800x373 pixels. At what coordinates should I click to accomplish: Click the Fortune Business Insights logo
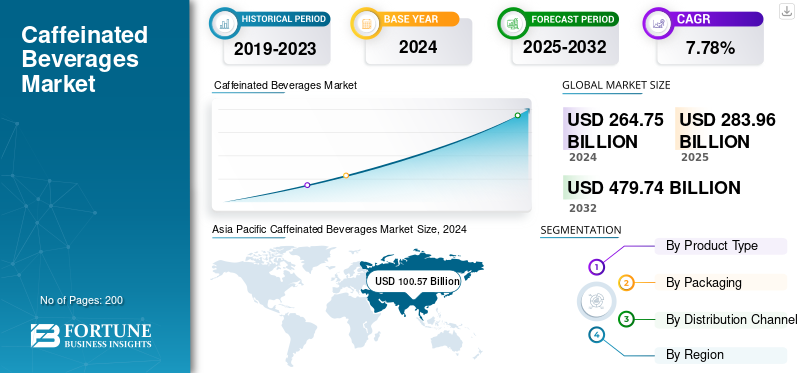click(x=91, y=335)
